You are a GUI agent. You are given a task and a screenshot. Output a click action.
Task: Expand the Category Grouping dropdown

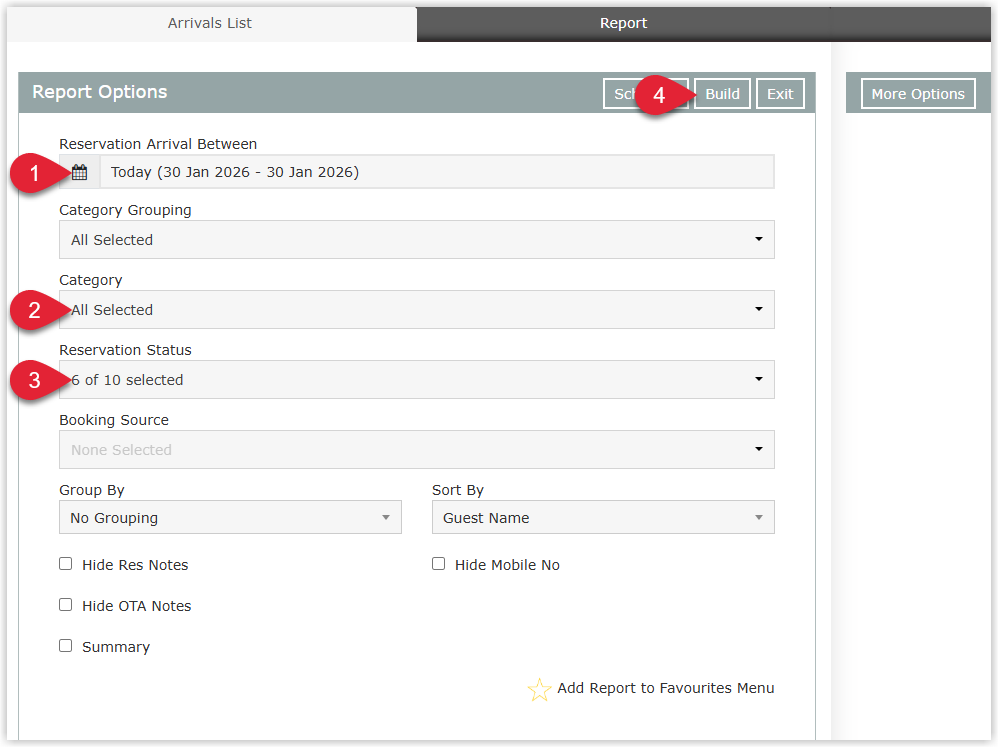417,240
